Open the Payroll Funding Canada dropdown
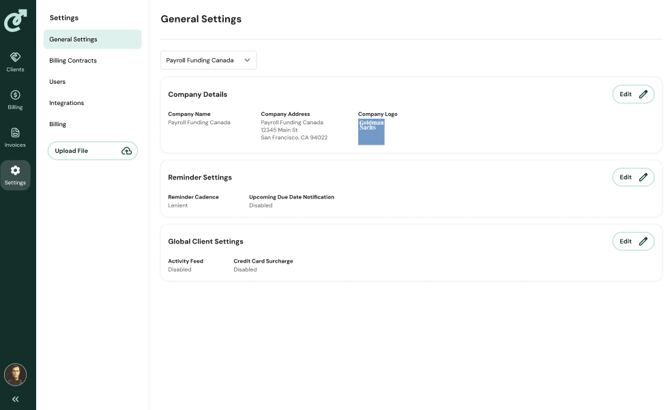The height and width of the screenshot is (410, 670). tap(208, 60)
